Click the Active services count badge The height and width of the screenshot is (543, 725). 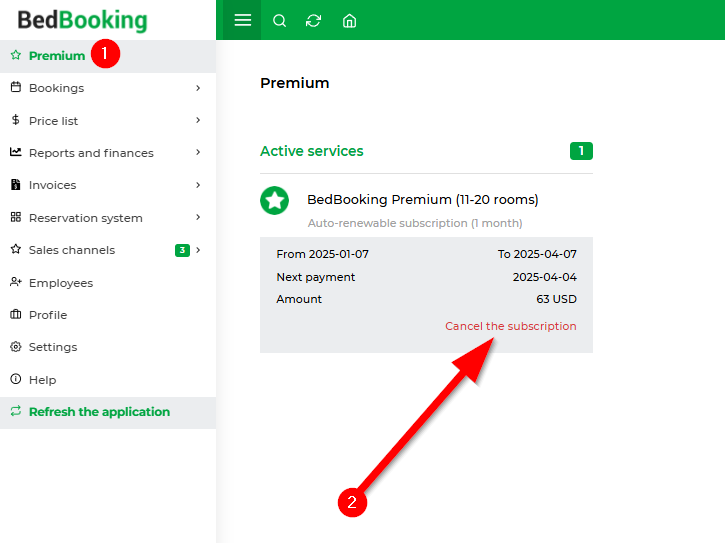point(581,151)
